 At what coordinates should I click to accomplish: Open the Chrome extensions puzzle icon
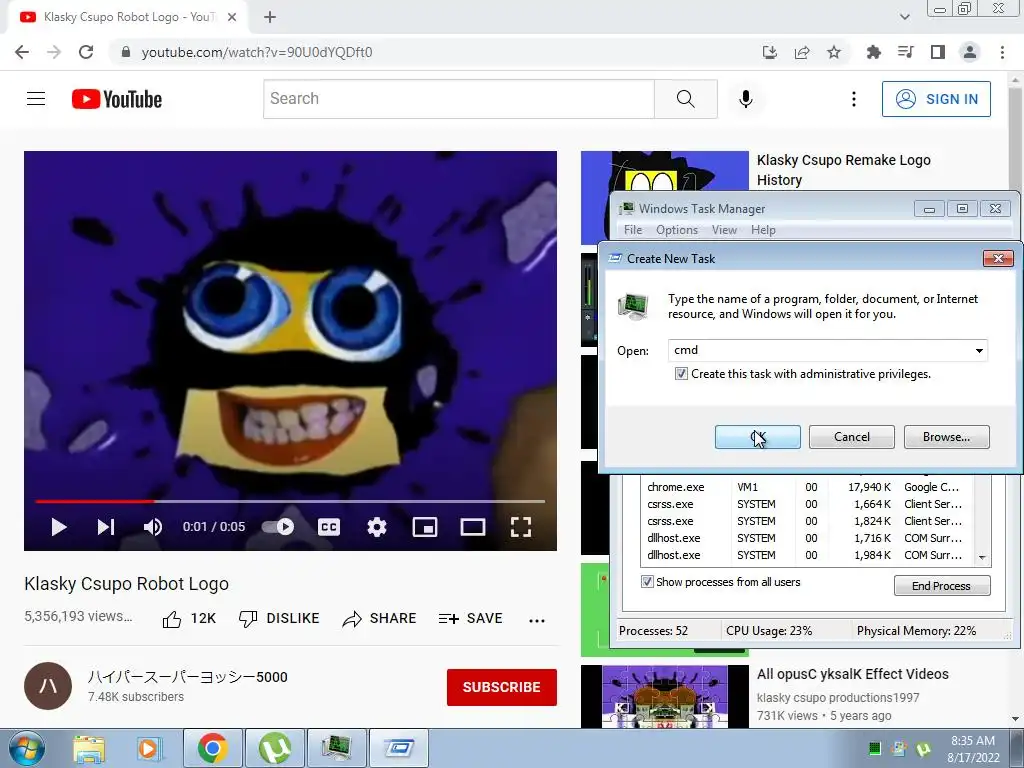[873, 52]
